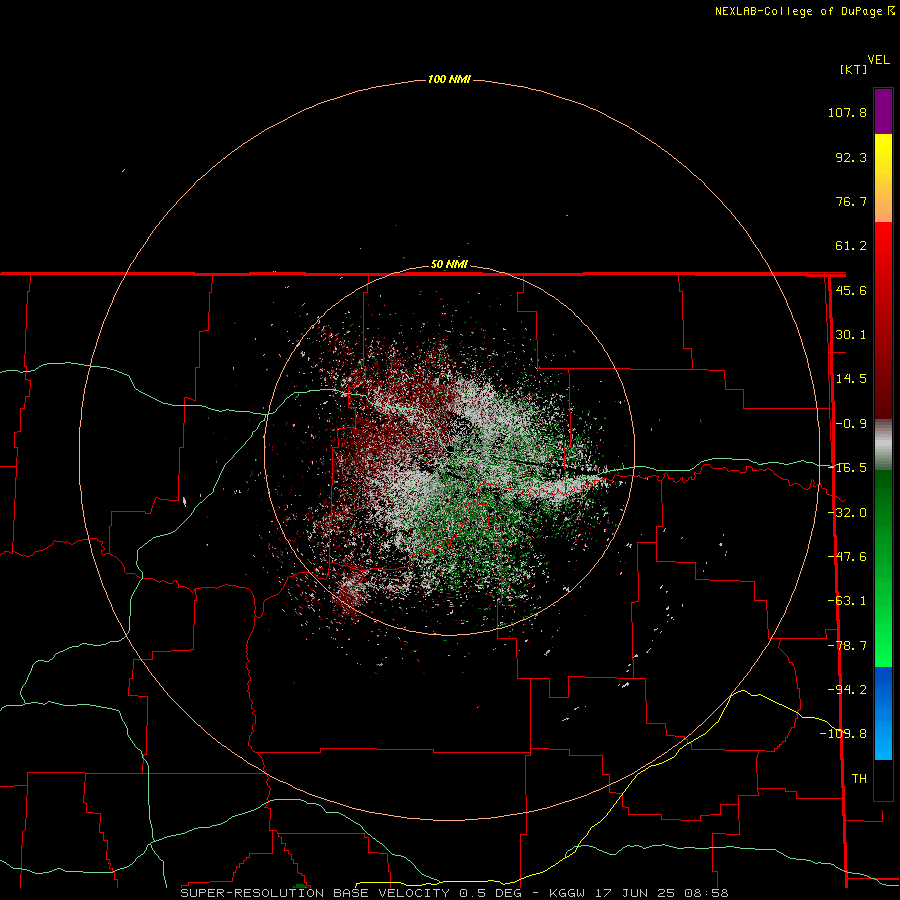Click the [KT] units label
The width and height of the screenshot is (900, 900).
[x=853, y=69]
